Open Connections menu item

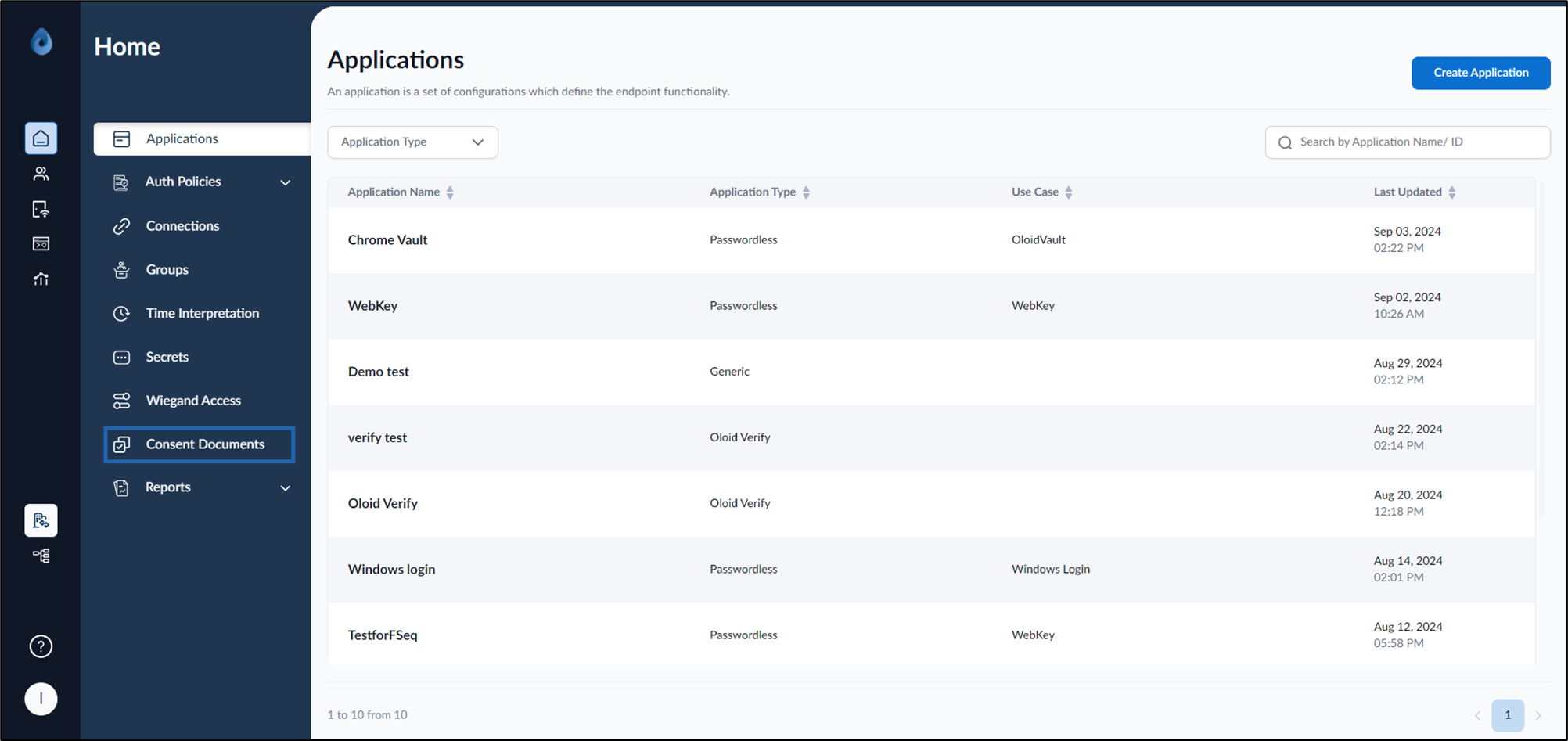pos(182,226)
